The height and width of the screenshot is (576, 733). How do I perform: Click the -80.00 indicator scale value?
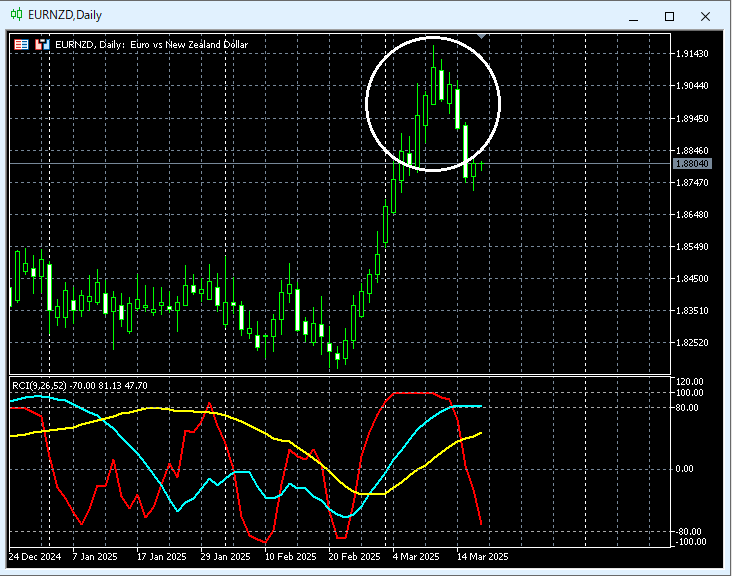click(x=689, y=532)
